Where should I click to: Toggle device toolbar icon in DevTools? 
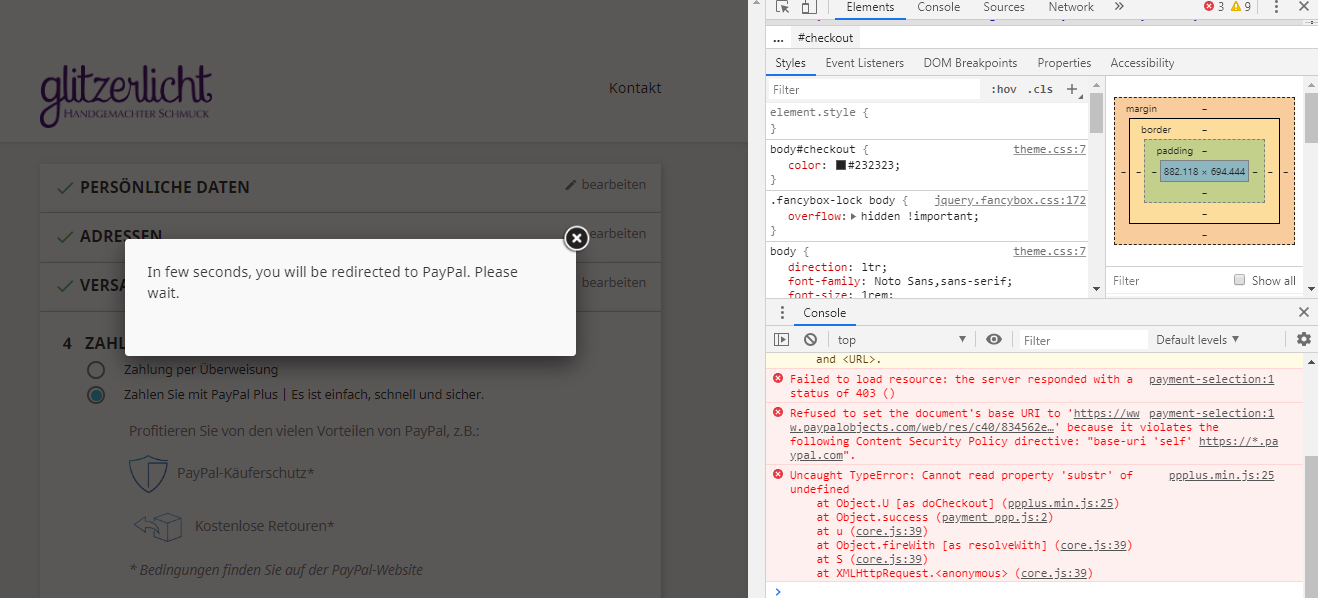808,7
